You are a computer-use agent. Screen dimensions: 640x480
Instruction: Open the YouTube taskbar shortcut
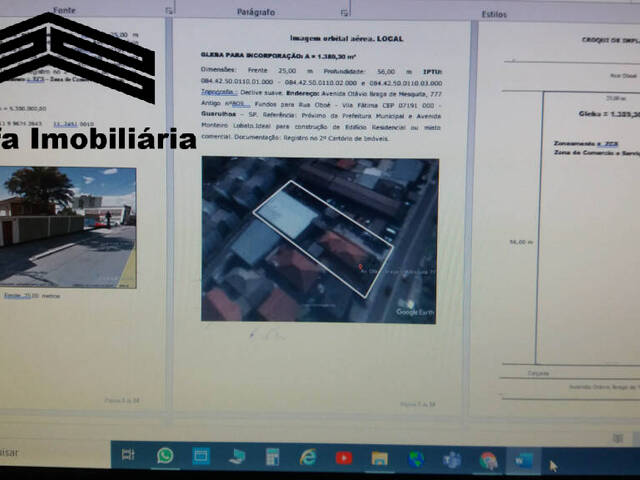[344, 457]
